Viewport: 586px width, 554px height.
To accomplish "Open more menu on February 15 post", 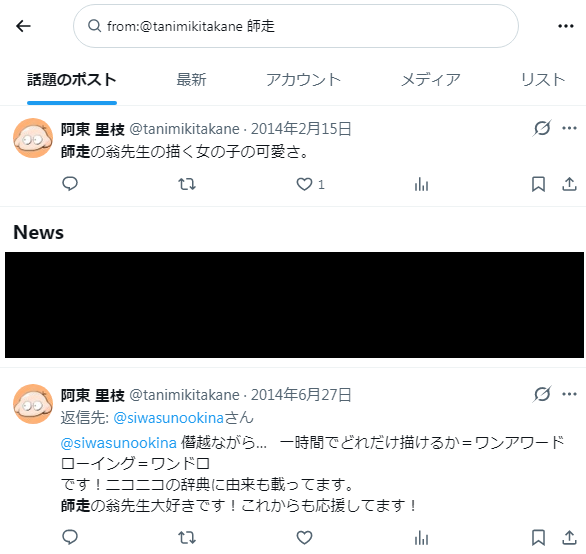I will (569, 128).
